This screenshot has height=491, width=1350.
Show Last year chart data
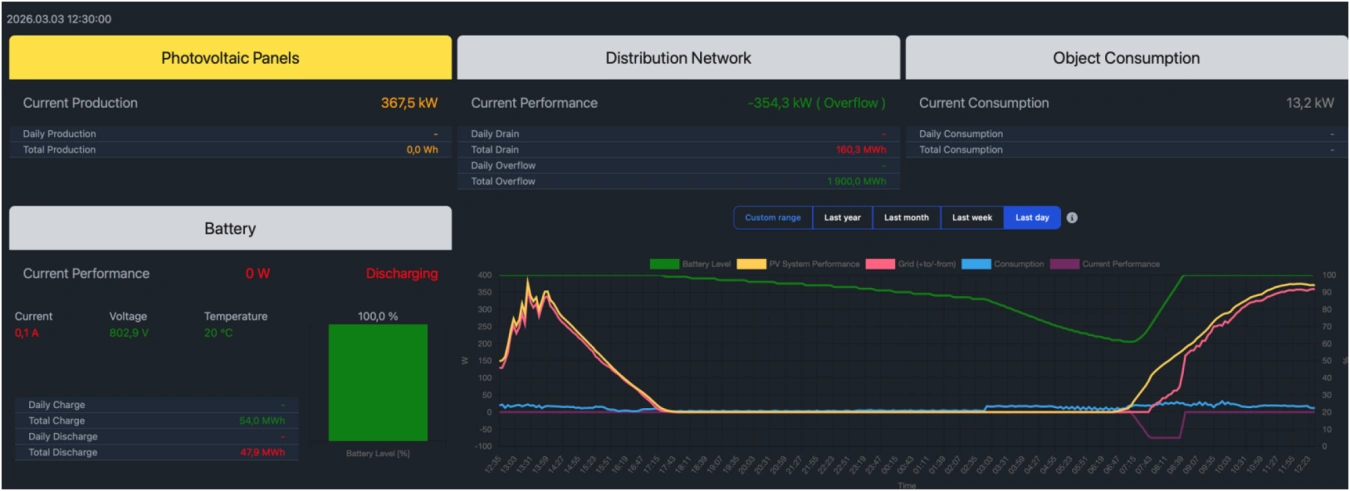coord(842,218)
